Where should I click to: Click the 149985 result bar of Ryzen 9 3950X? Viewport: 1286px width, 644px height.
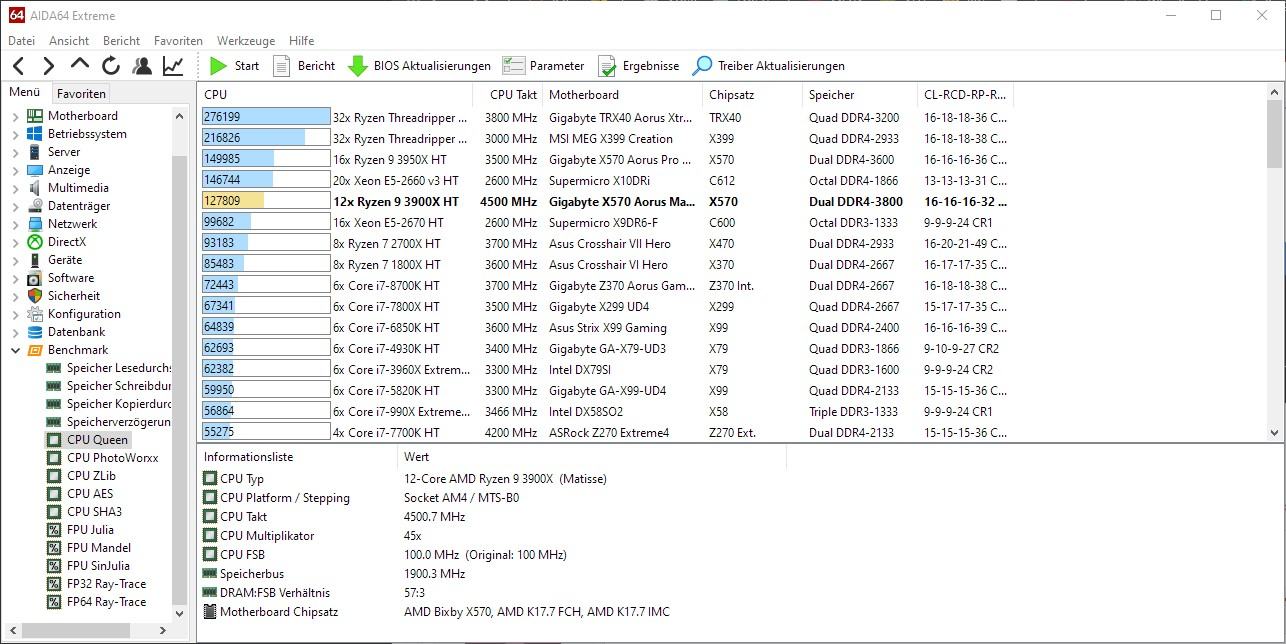tap(266, 160)
